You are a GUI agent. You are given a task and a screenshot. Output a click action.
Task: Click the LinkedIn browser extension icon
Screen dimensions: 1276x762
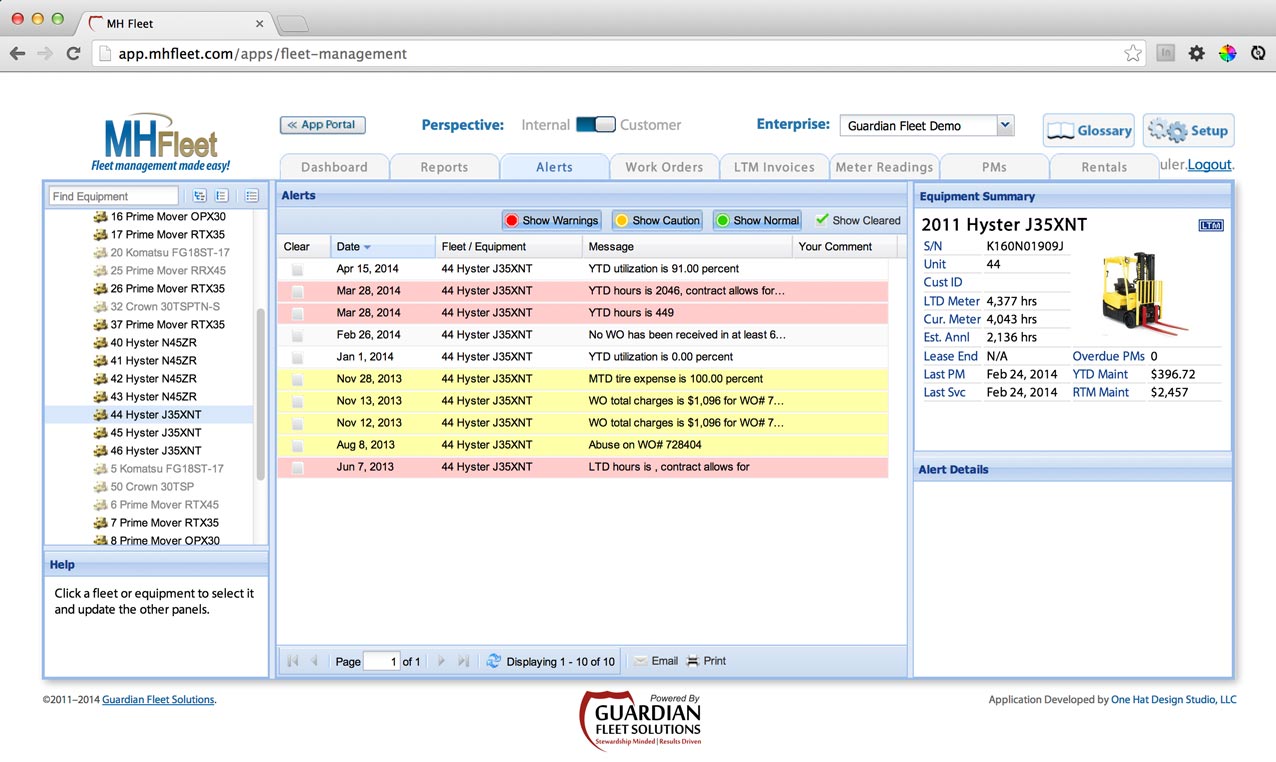click(x=1165, y=54)
